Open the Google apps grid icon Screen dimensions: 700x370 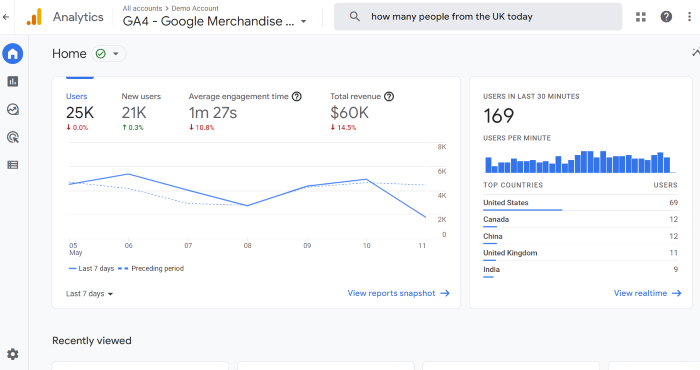click(x=641, y=17)
